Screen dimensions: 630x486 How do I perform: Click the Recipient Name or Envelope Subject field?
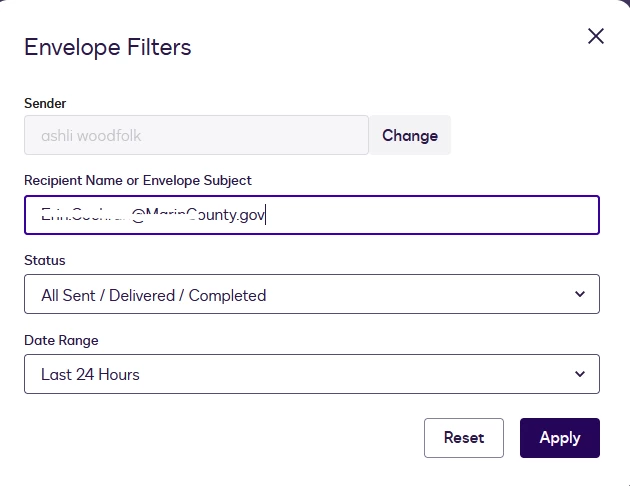click(312, 215)
